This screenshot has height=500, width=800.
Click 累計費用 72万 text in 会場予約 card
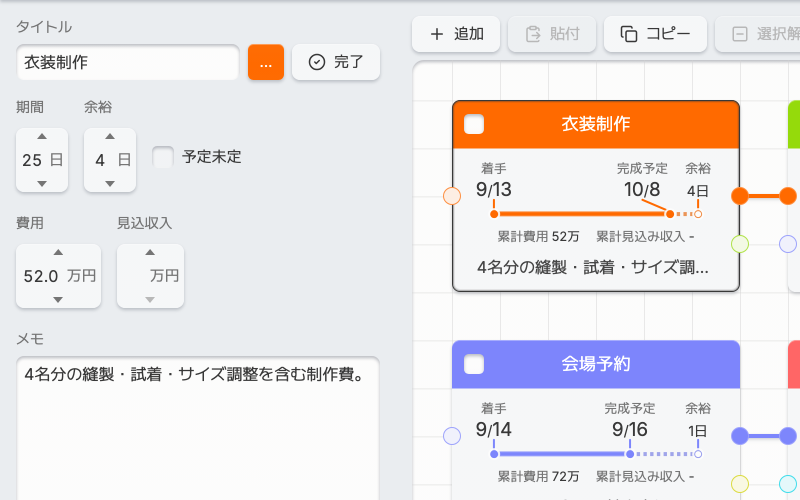[538, 477]
